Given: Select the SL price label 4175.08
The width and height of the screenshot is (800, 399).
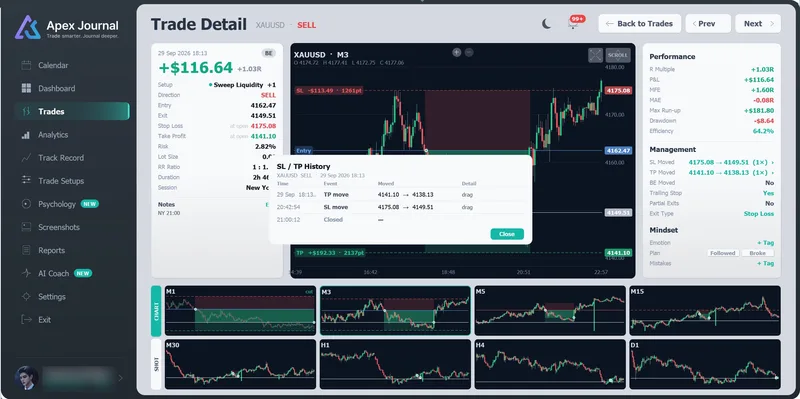Looking at the screenshot, I should coord(618,90).
